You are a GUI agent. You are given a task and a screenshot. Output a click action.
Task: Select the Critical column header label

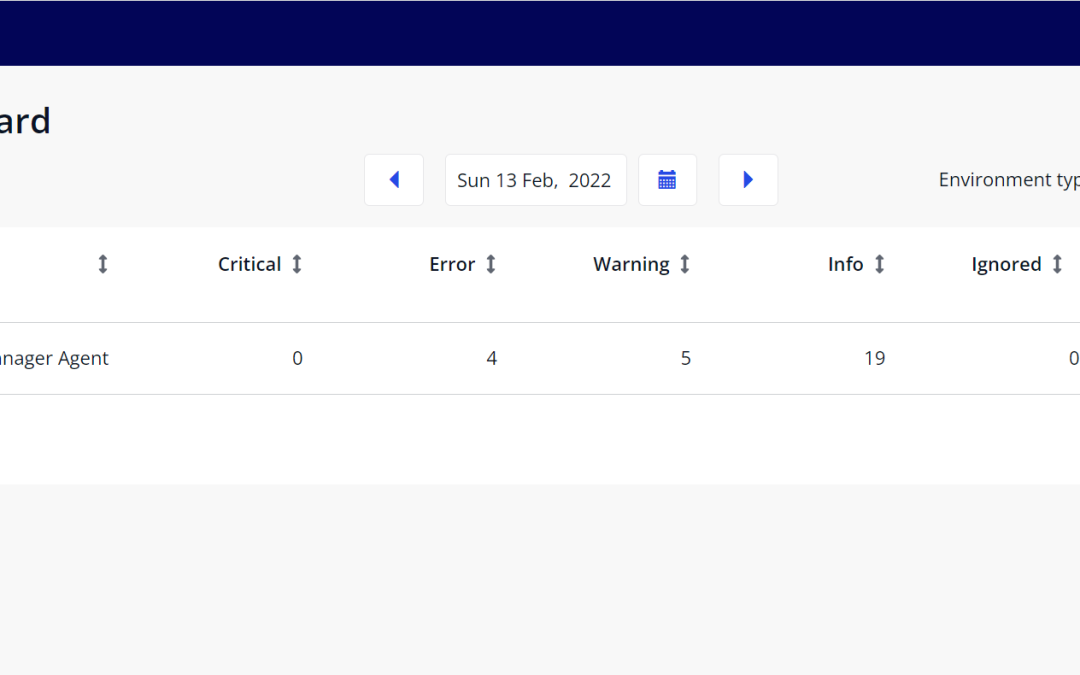(249, 264)
